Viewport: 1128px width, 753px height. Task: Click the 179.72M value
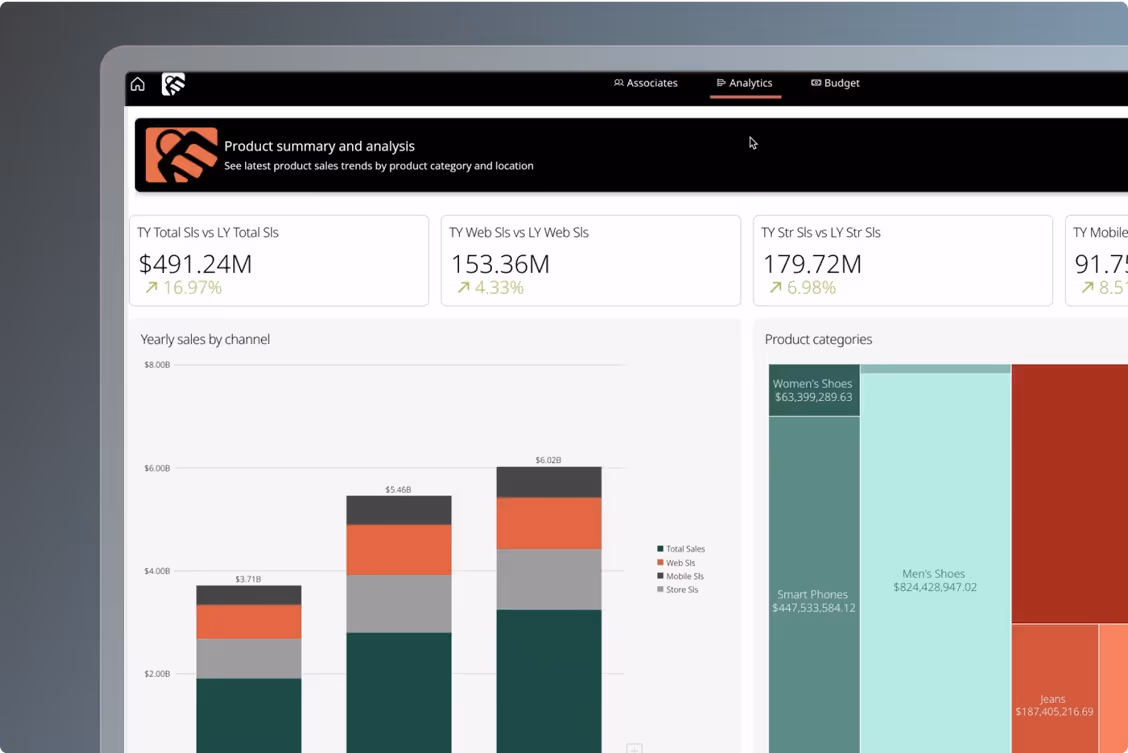(x=812, y=264)
